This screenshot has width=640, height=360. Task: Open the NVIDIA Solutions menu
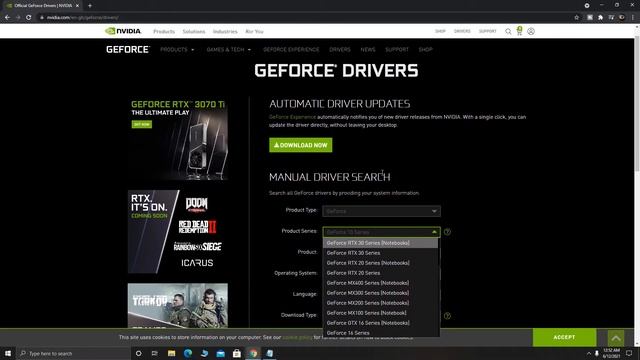[193, 31]
